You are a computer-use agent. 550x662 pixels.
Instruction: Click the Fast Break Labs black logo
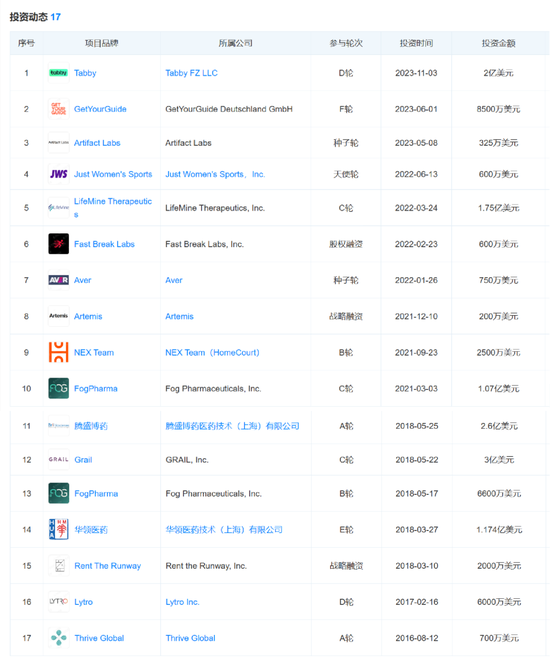pos(58,244)
